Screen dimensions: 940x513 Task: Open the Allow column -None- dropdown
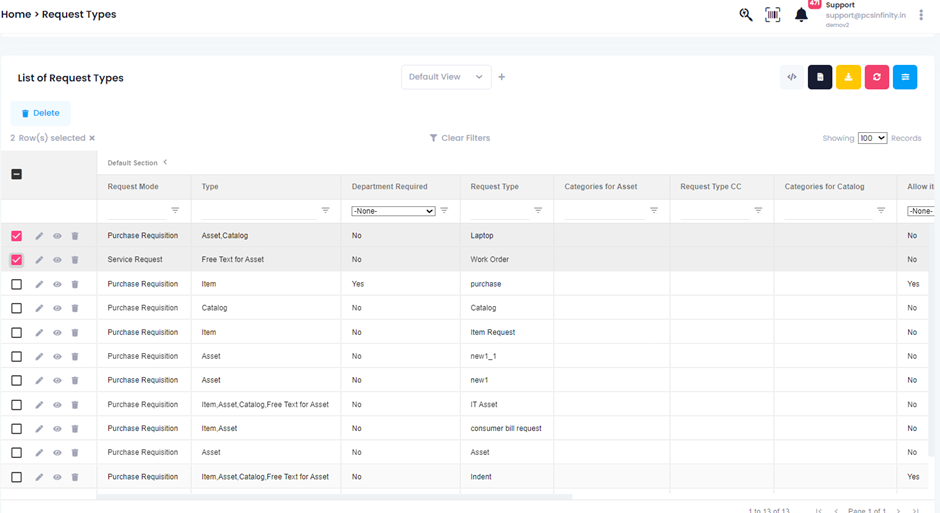[x=921, y=211]
